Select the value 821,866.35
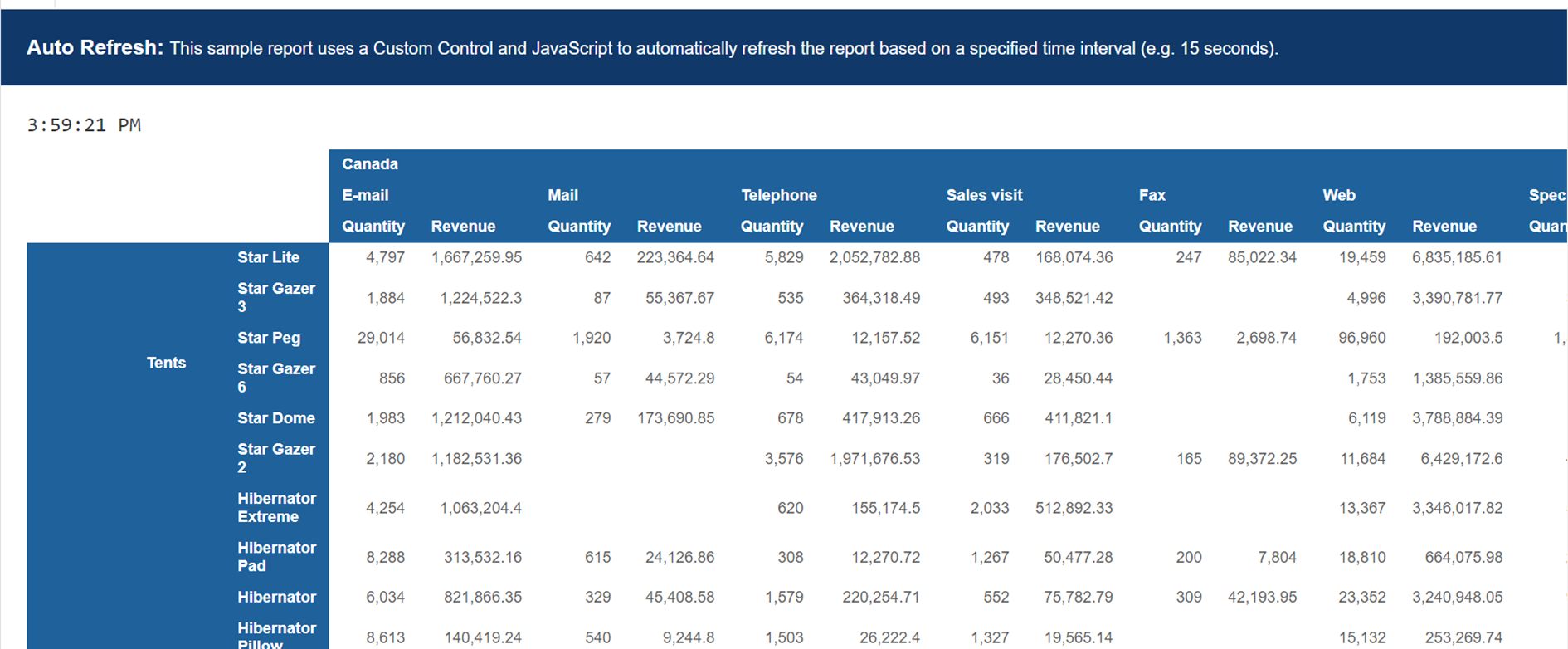 coord(483,597)
